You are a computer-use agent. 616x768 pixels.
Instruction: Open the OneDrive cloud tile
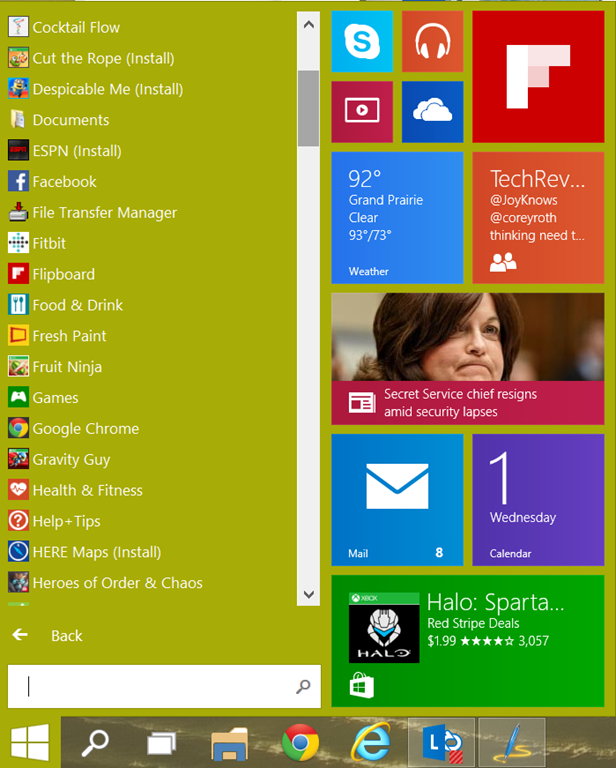432,112
